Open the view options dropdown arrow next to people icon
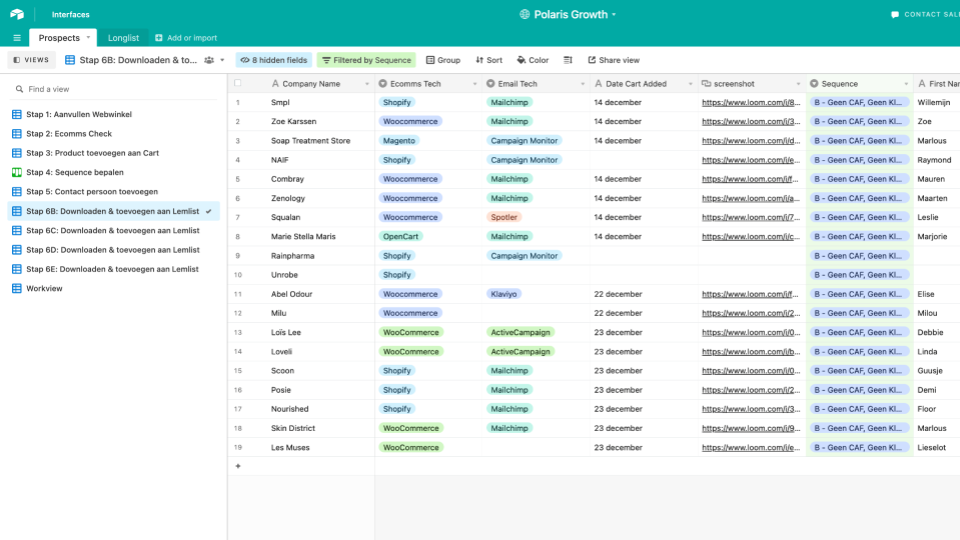 click(222, 60)
